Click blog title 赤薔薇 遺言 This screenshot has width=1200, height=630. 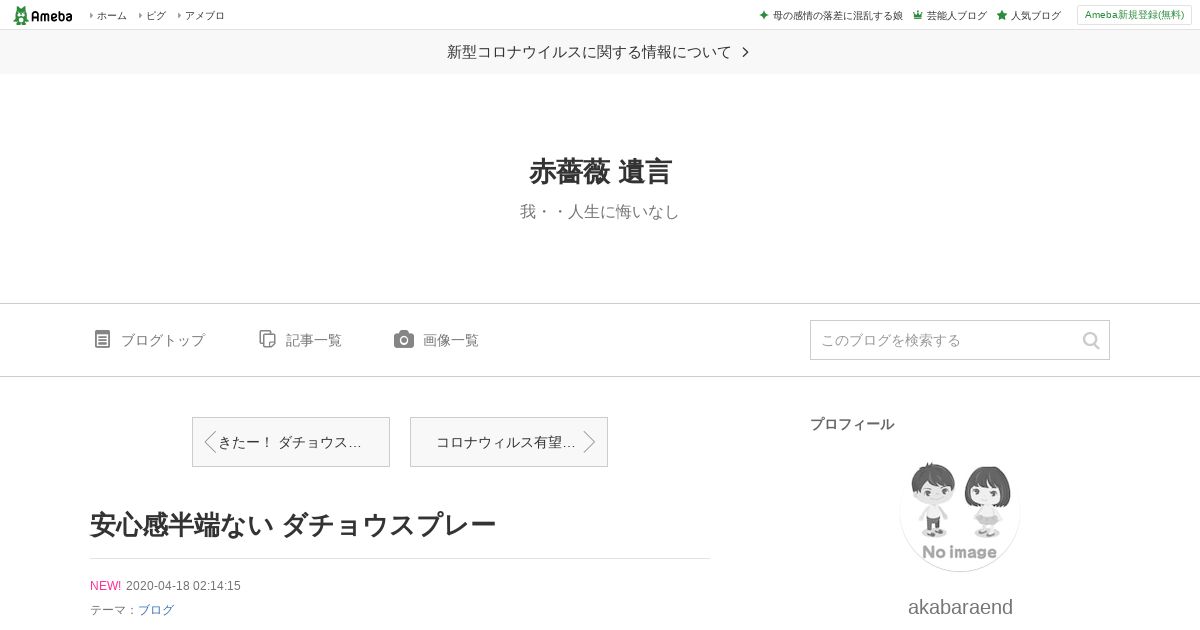coord(600,172)
